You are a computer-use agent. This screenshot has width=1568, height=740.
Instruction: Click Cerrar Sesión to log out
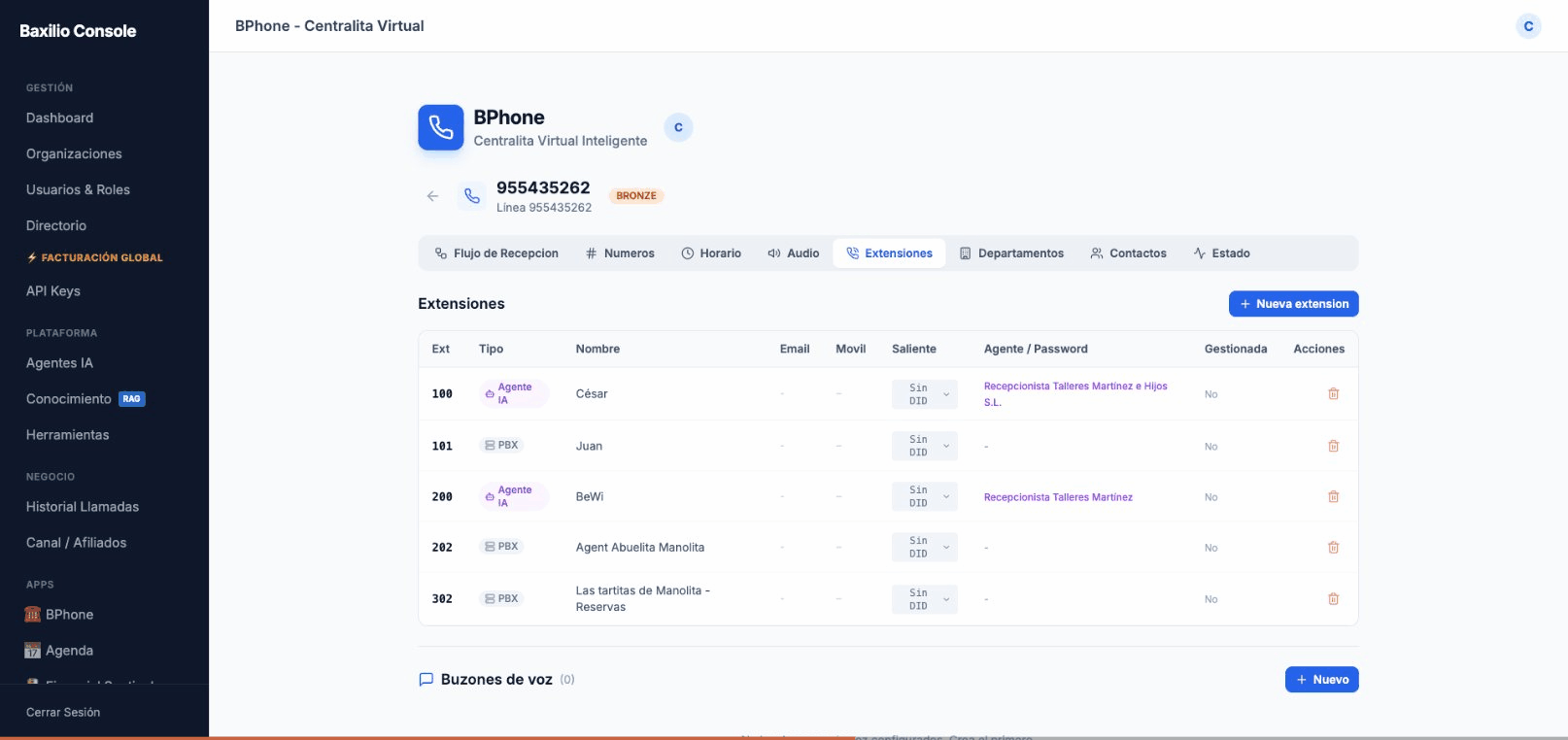tap(63, 712)
